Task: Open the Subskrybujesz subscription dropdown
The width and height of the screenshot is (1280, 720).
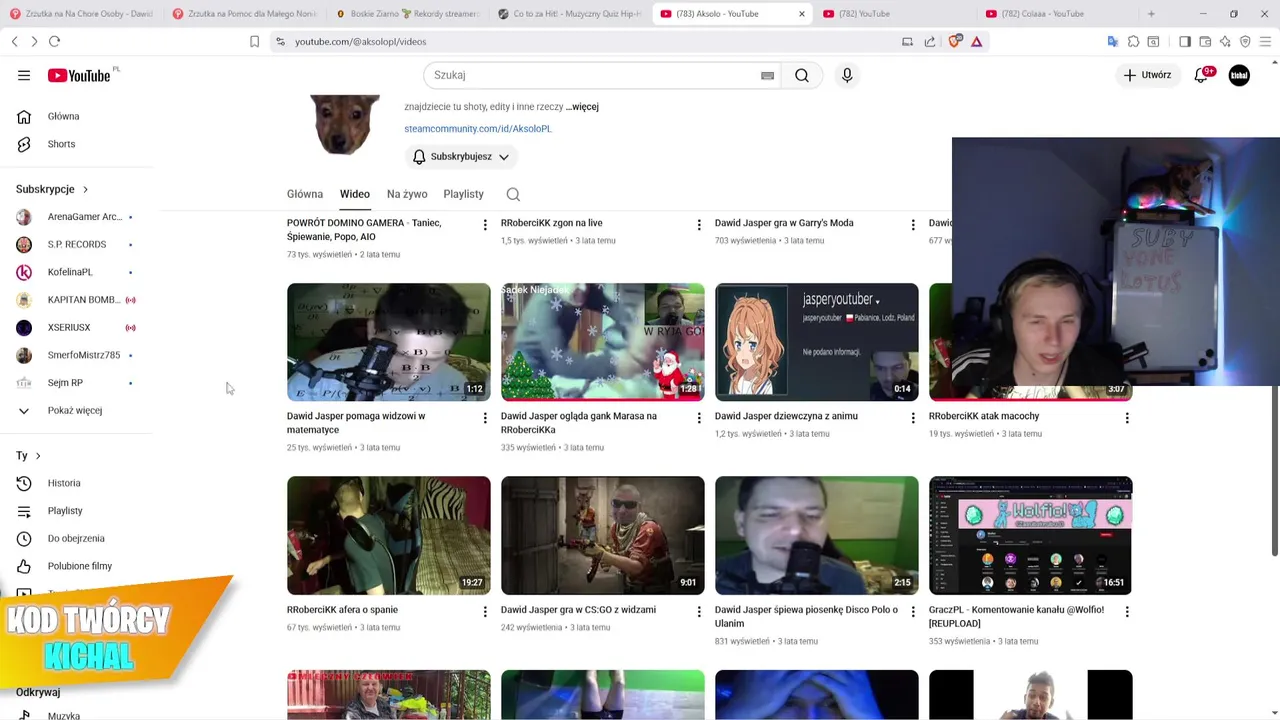Action: tap(461, 157)
